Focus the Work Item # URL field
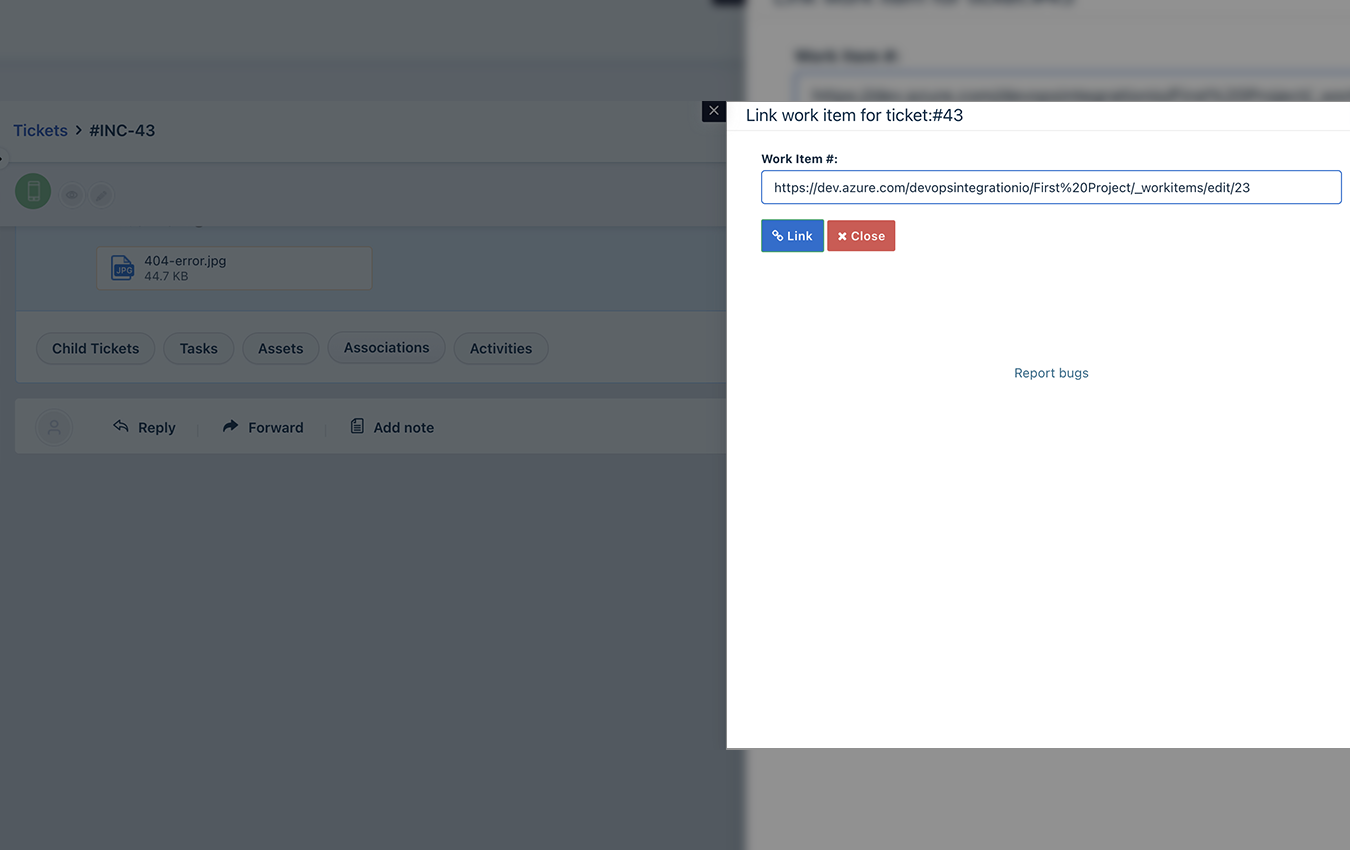Image resolution: width=1350 pixels, height=850 pixels. [1051, 187]
